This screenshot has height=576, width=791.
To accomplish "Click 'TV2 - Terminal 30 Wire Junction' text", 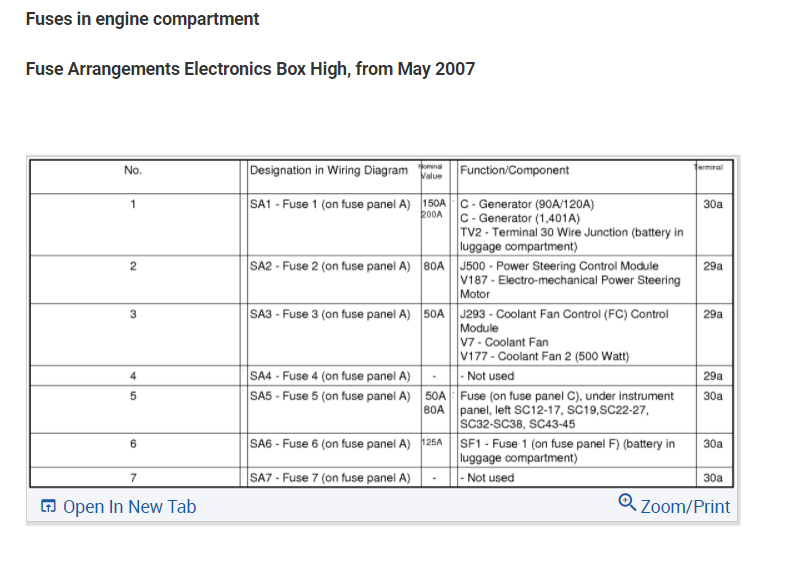I will click(544, 233).
